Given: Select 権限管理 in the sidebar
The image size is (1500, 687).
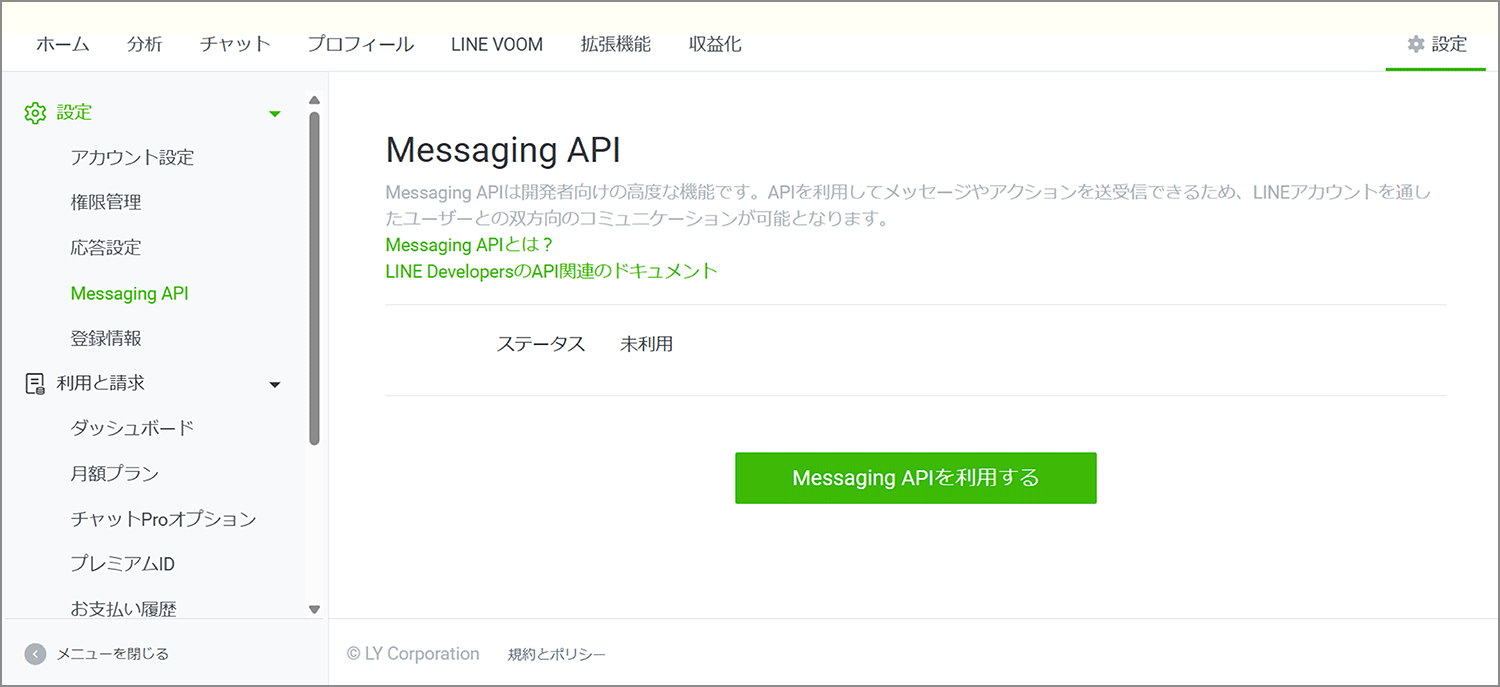Looking at the screenshot, I should (106, 202).
